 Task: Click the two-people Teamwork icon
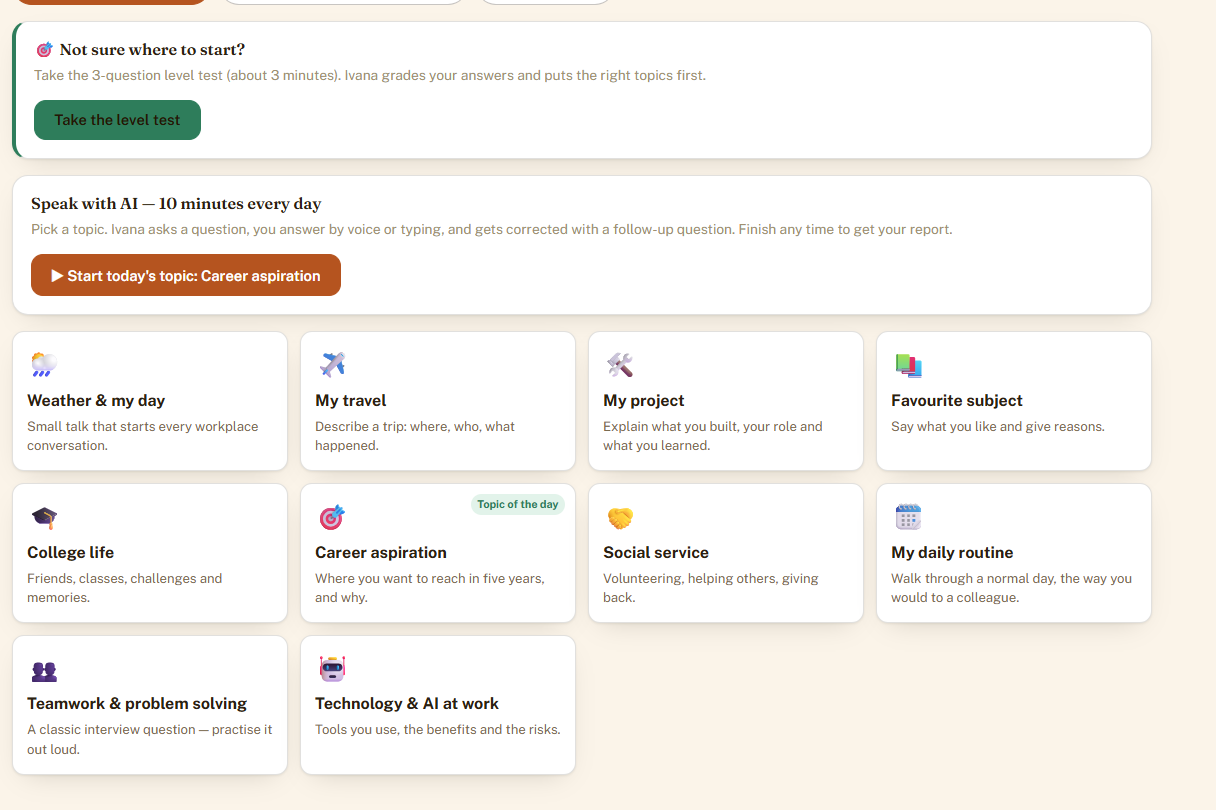pyautogui.click(x=43, y=671)
